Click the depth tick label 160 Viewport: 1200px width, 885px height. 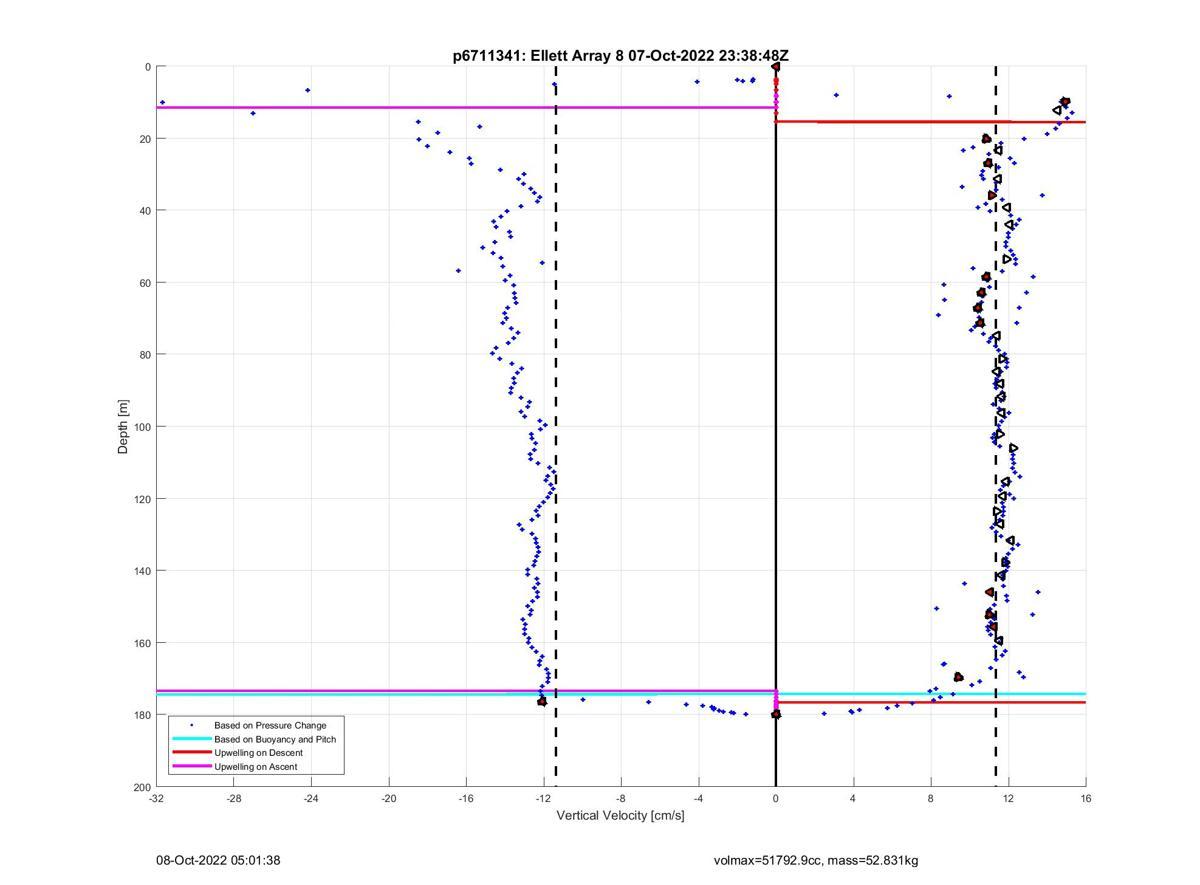(x=142, y=643)
